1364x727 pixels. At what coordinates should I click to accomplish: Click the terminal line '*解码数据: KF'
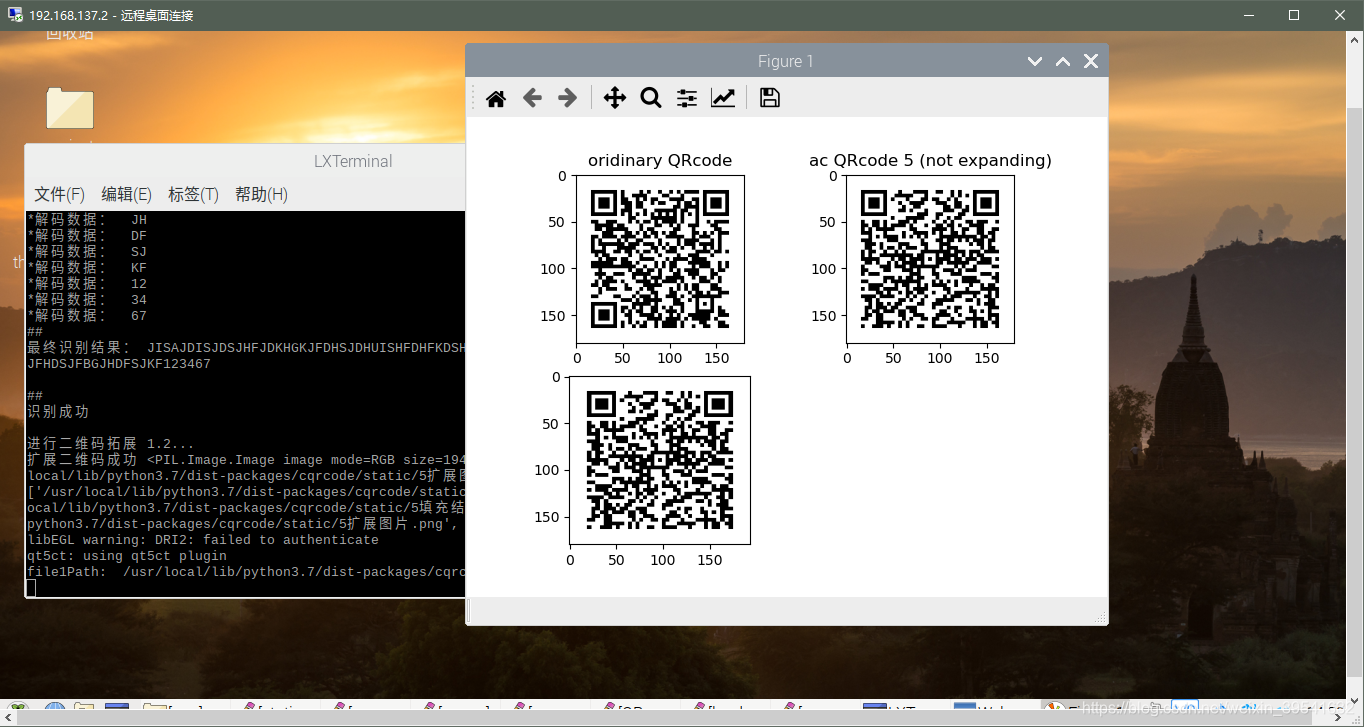click(x=87, y=268)
